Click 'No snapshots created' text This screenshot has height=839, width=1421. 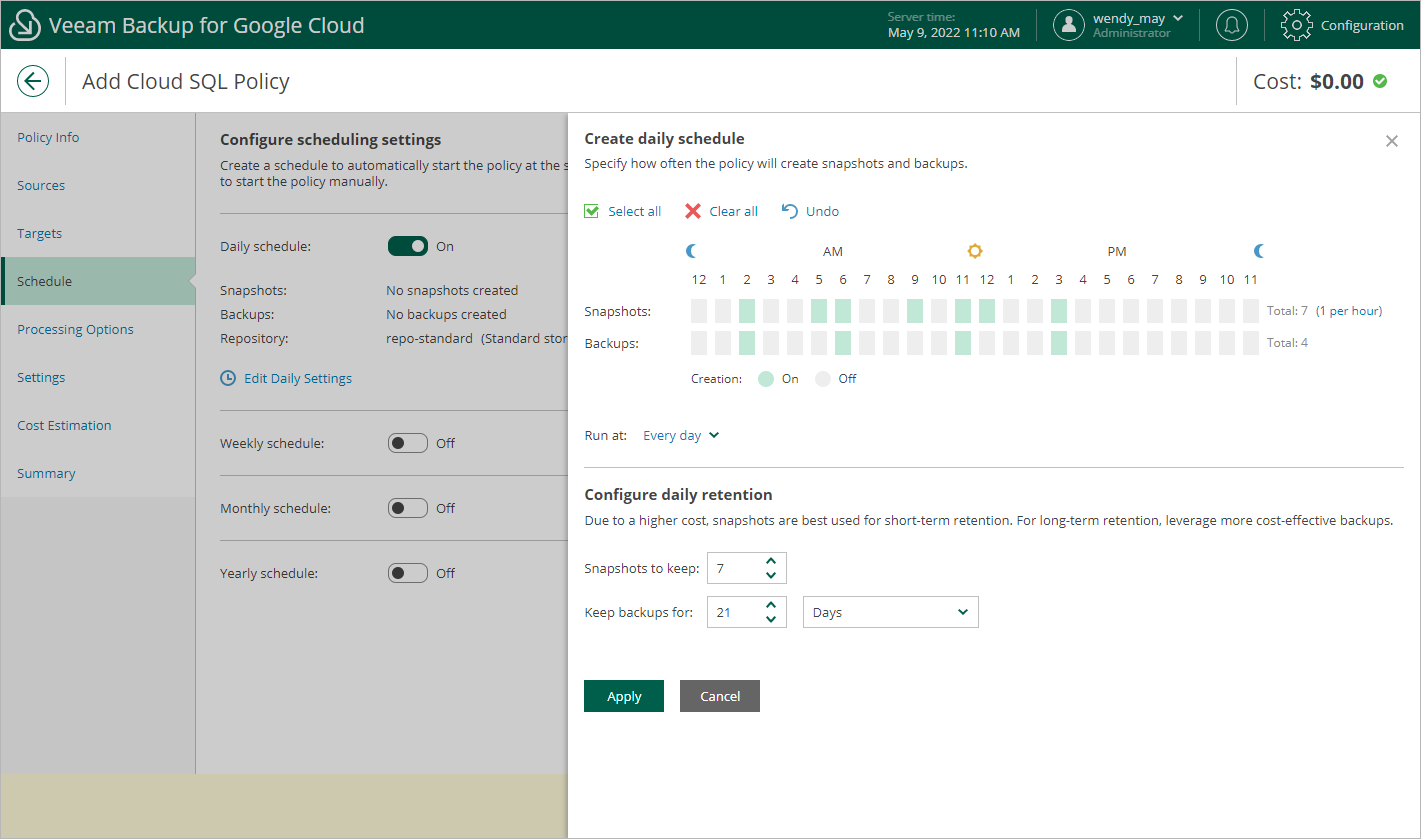click(x=452, y=290)
